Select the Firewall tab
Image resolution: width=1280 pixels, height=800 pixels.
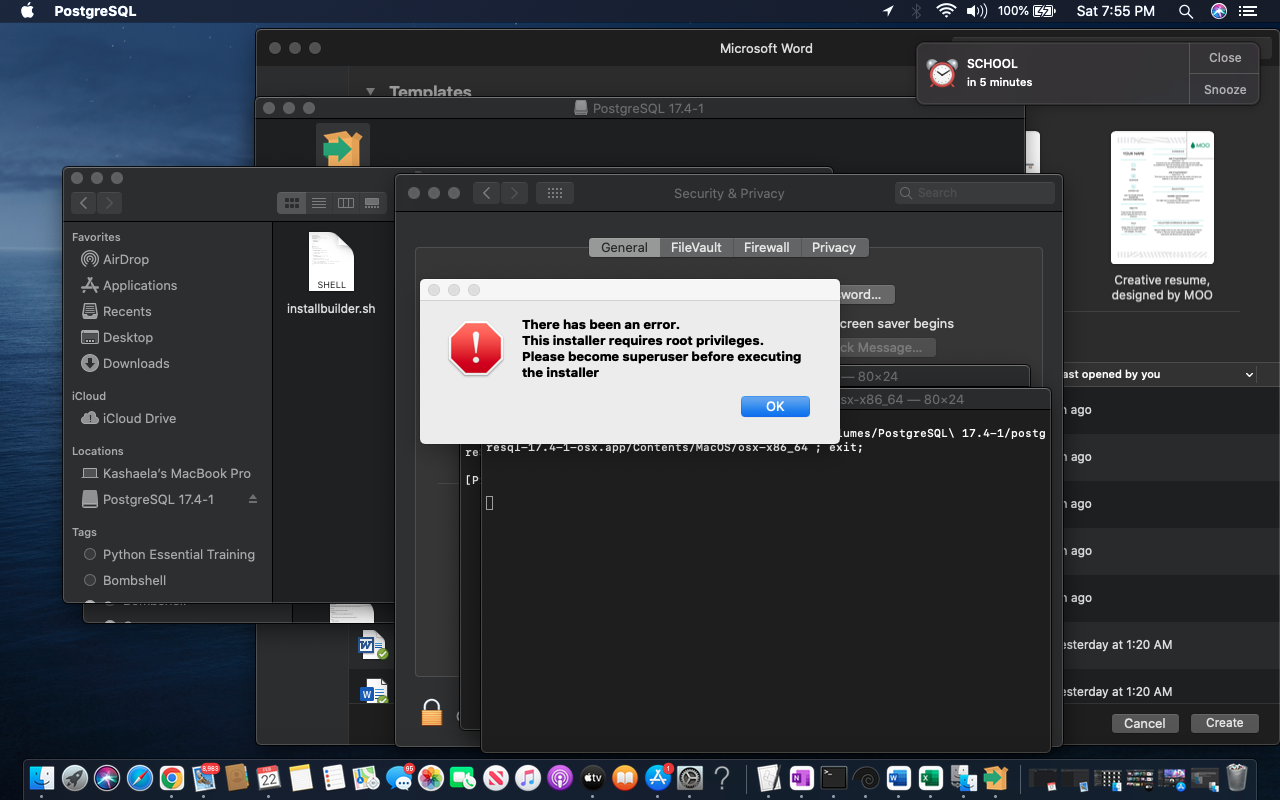(x=766, y=247)
